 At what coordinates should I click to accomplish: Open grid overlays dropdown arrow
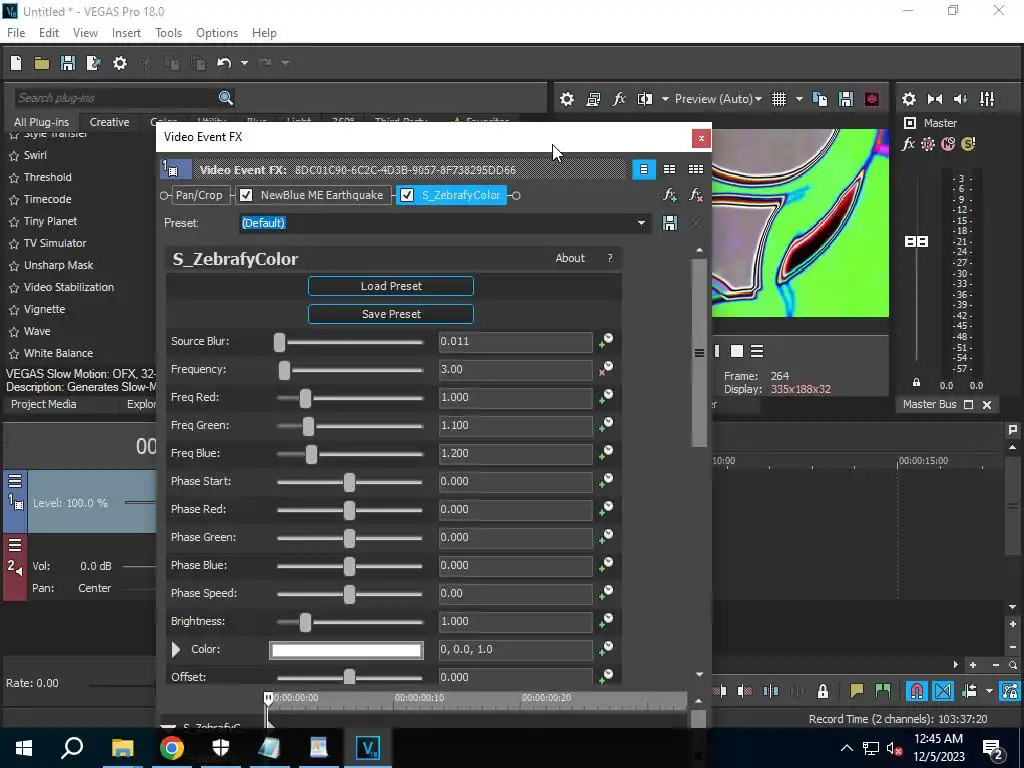click(x=799, y=99)
